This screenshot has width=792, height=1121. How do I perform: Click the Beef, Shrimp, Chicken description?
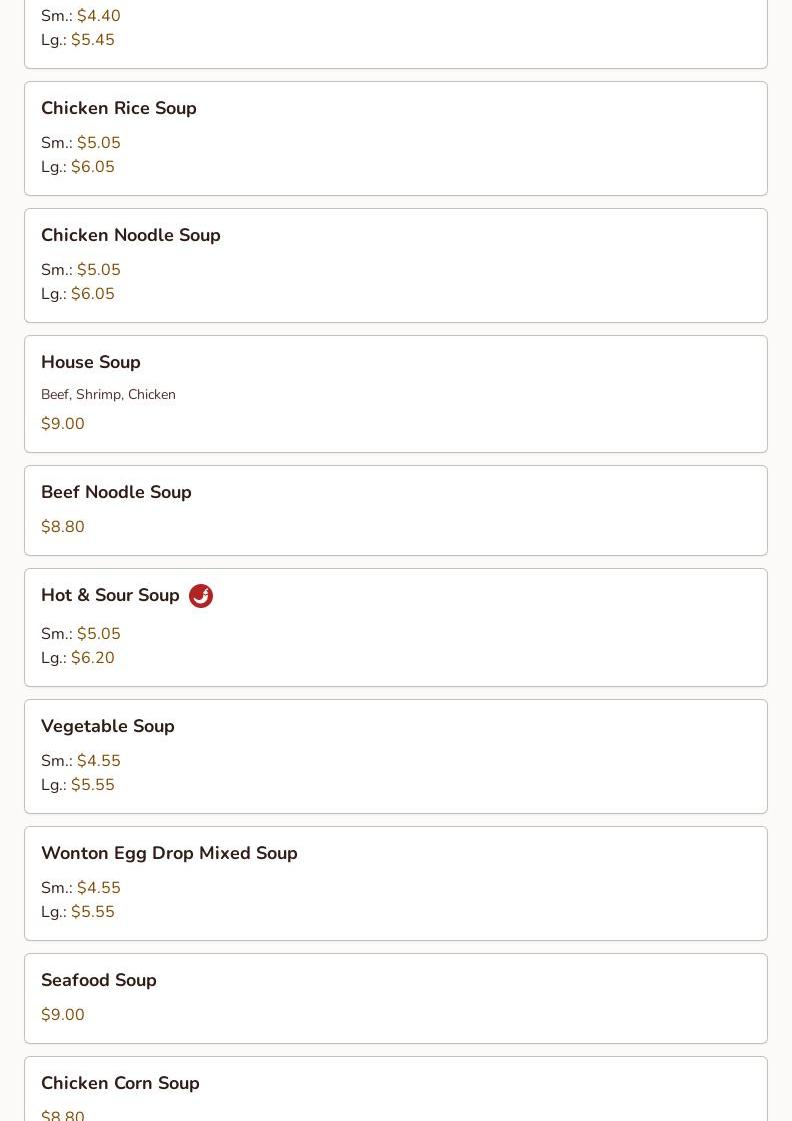(108, 395)
